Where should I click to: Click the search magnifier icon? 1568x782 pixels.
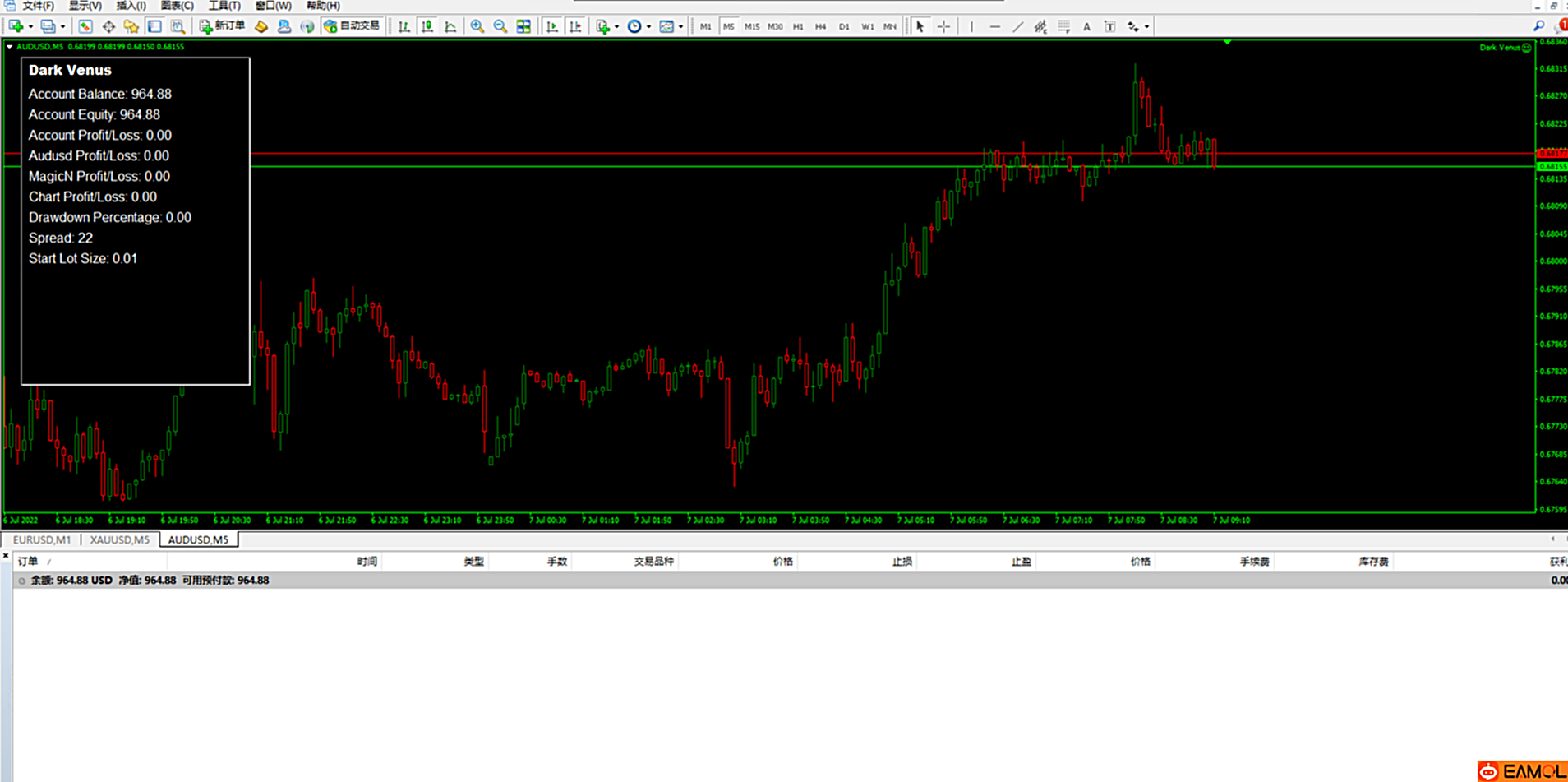(x=1538, y=26)
